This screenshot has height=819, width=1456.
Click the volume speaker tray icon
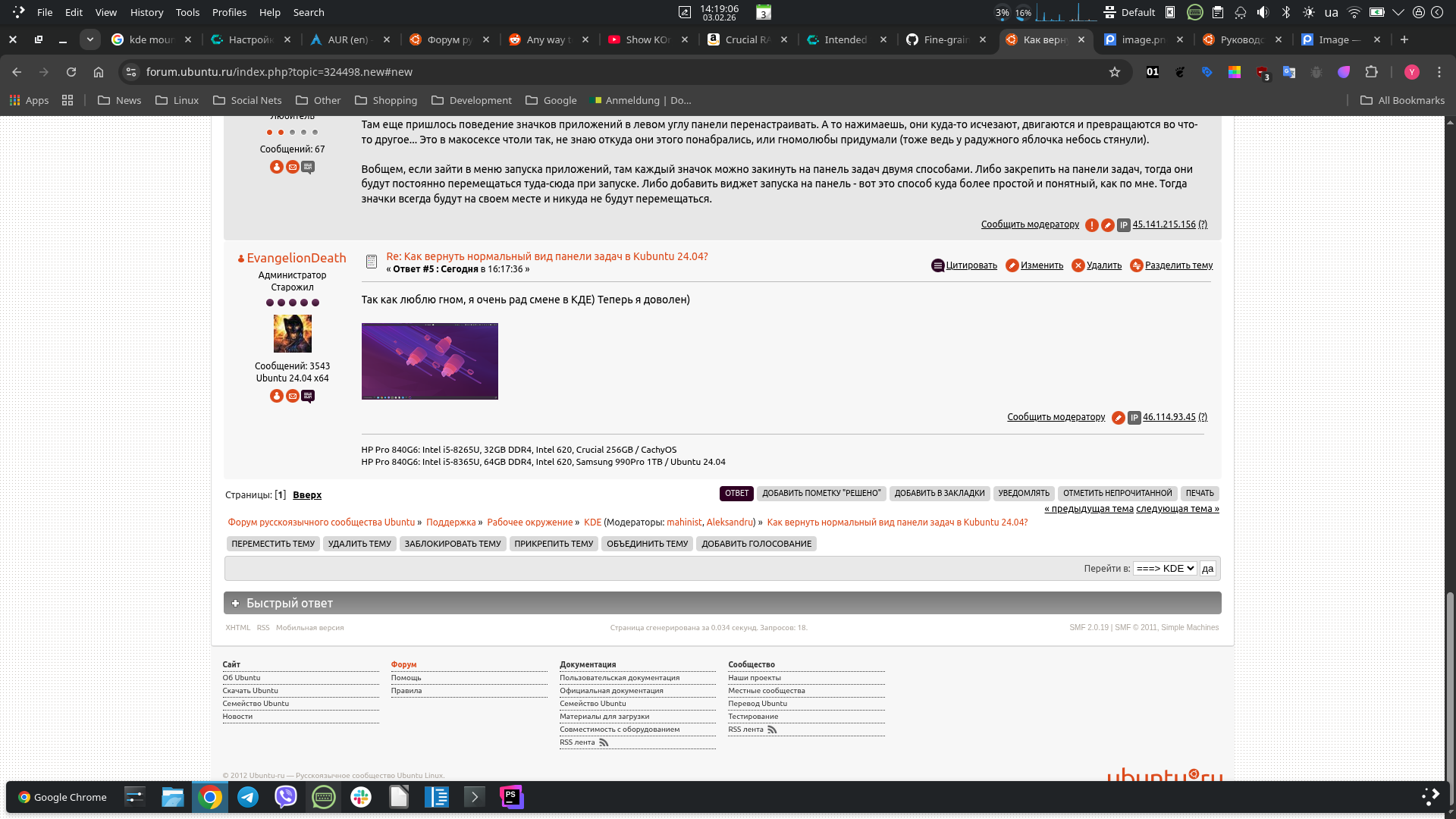[x=1263, y=12]
